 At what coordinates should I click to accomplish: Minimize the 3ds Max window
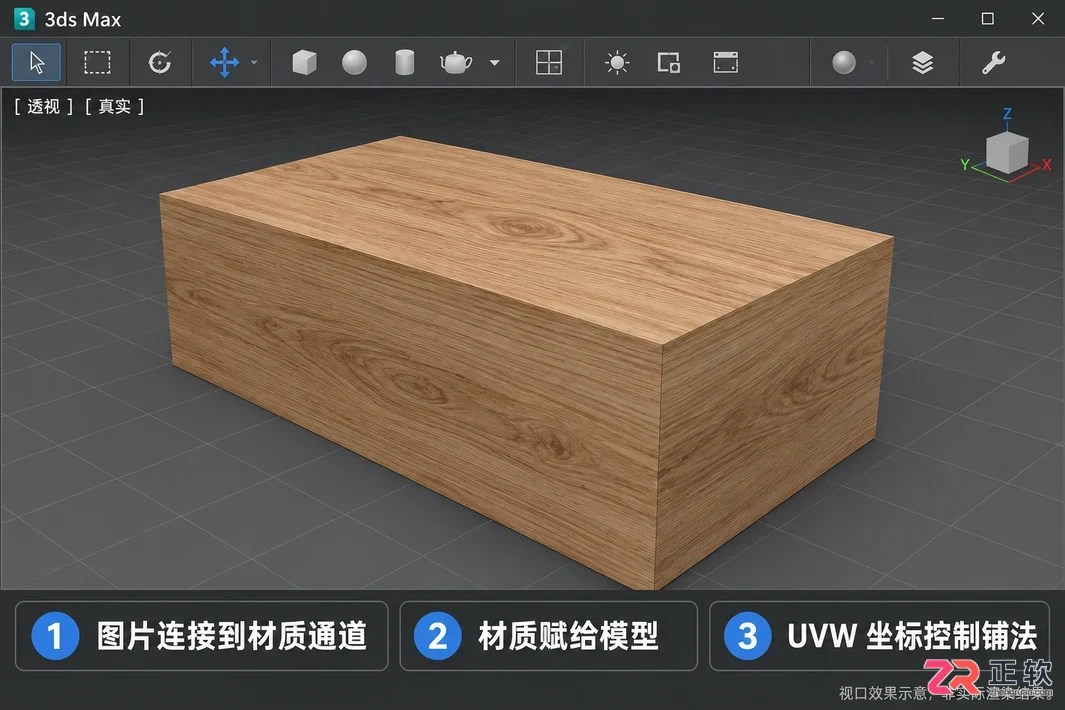[x=938, y=19]
